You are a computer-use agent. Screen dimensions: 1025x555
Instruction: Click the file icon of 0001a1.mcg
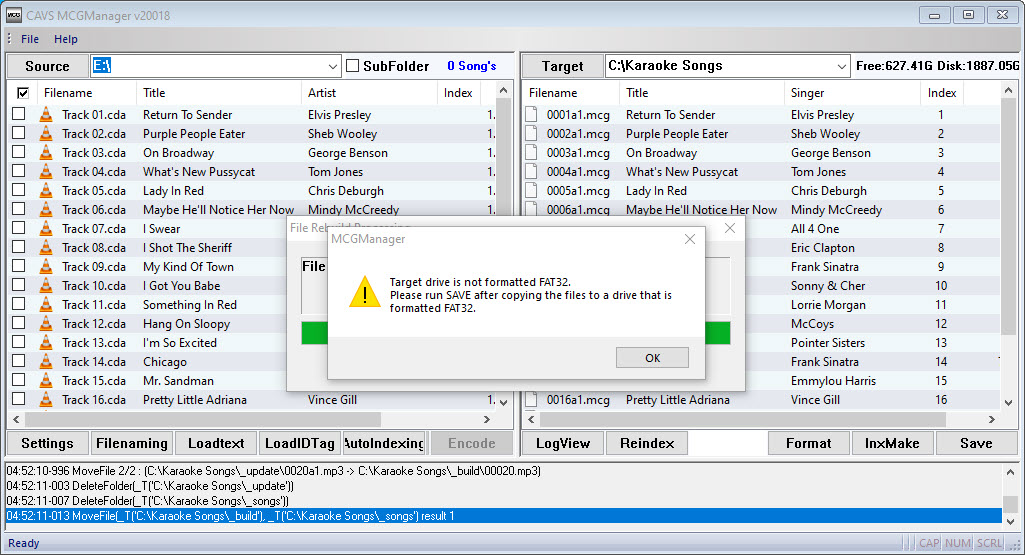tap(531, 114)
